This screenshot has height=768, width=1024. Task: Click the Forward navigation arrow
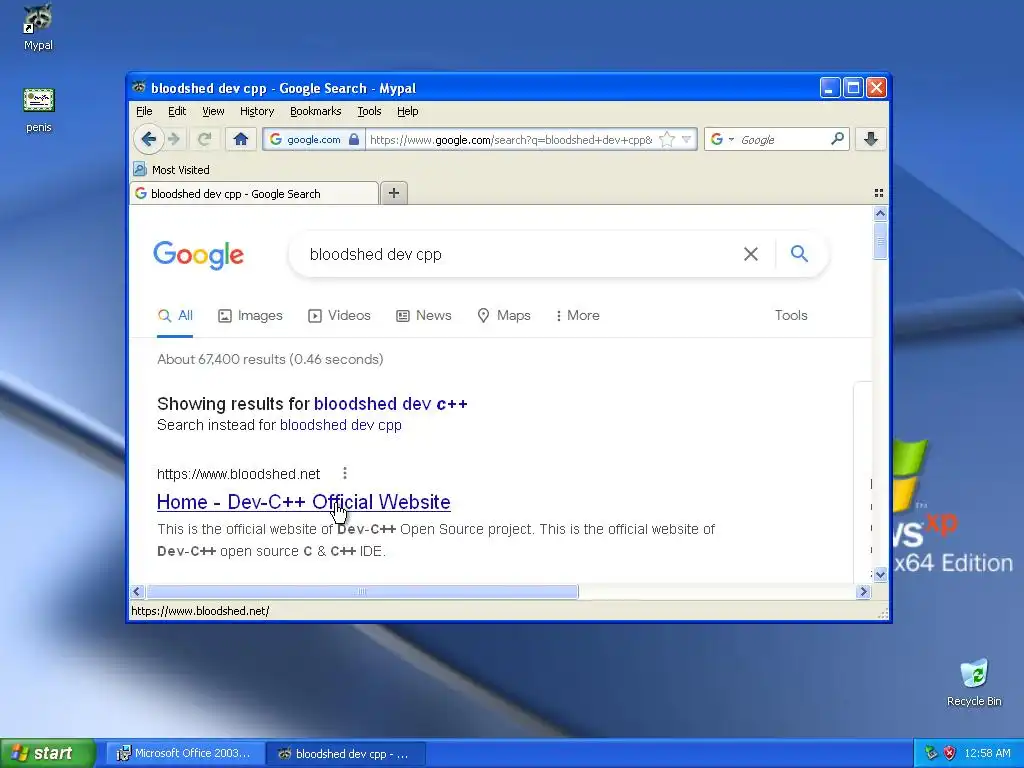(174, 139)
